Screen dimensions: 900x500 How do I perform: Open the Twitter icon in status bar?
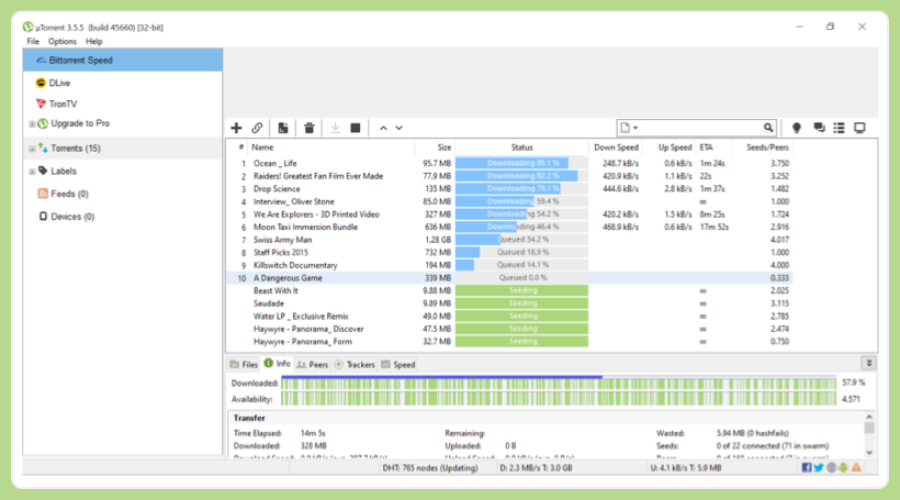click(x=818, y=467)
